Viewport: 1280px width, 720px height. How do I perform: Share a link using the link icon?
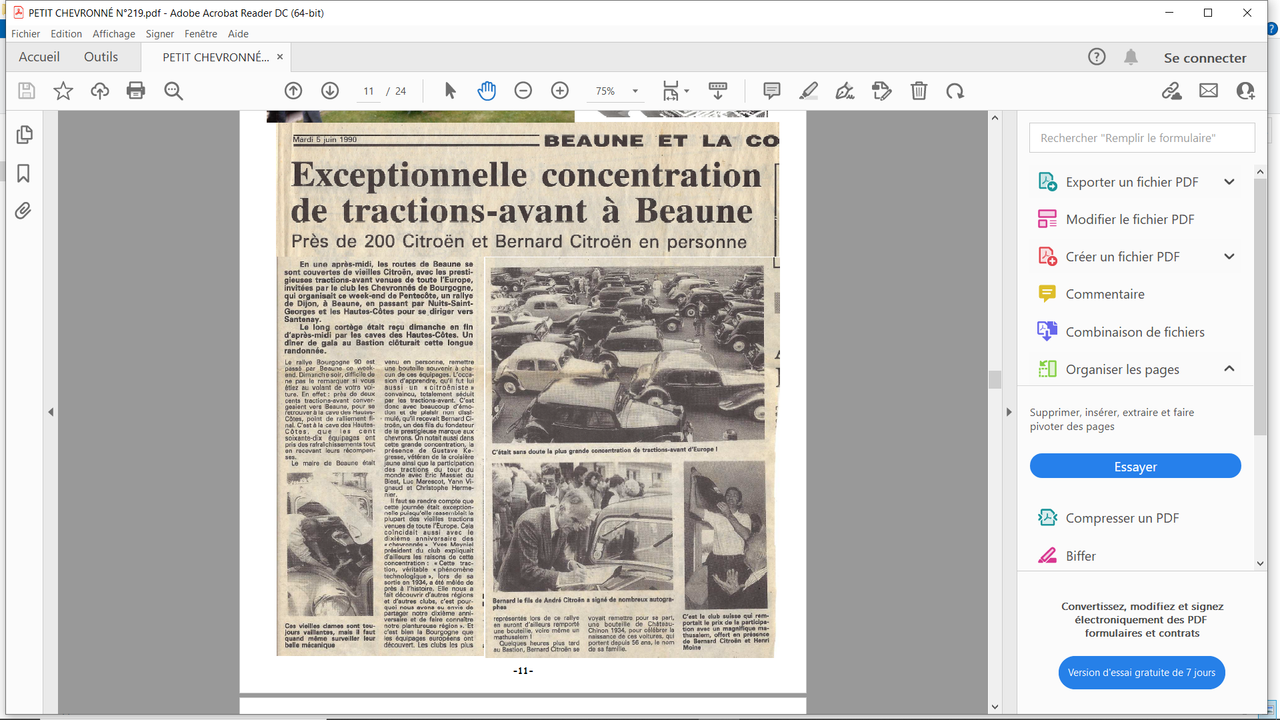tap(1171, 91)
